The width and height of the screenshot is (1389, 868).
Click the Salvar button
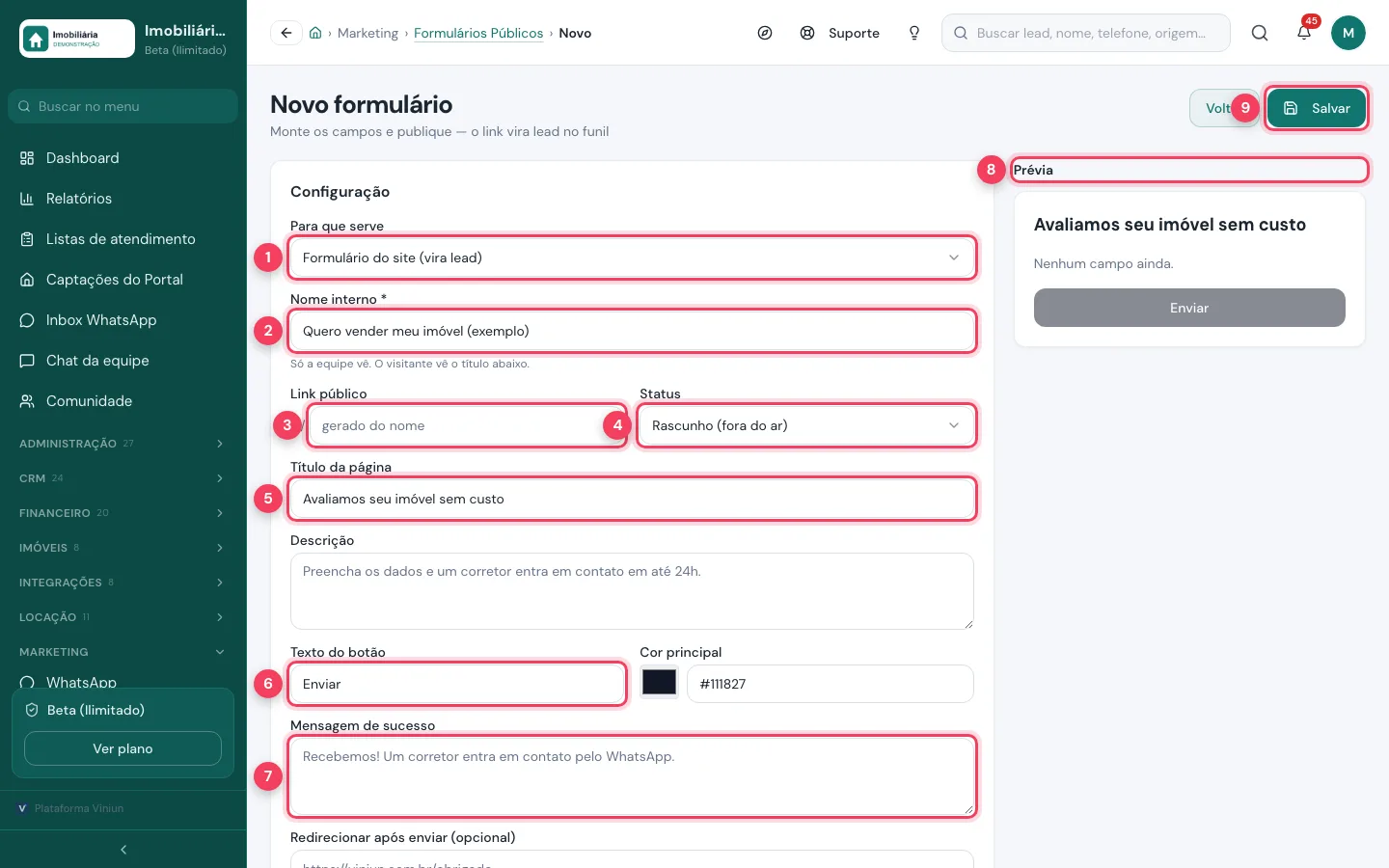[x=1317, y=108]
